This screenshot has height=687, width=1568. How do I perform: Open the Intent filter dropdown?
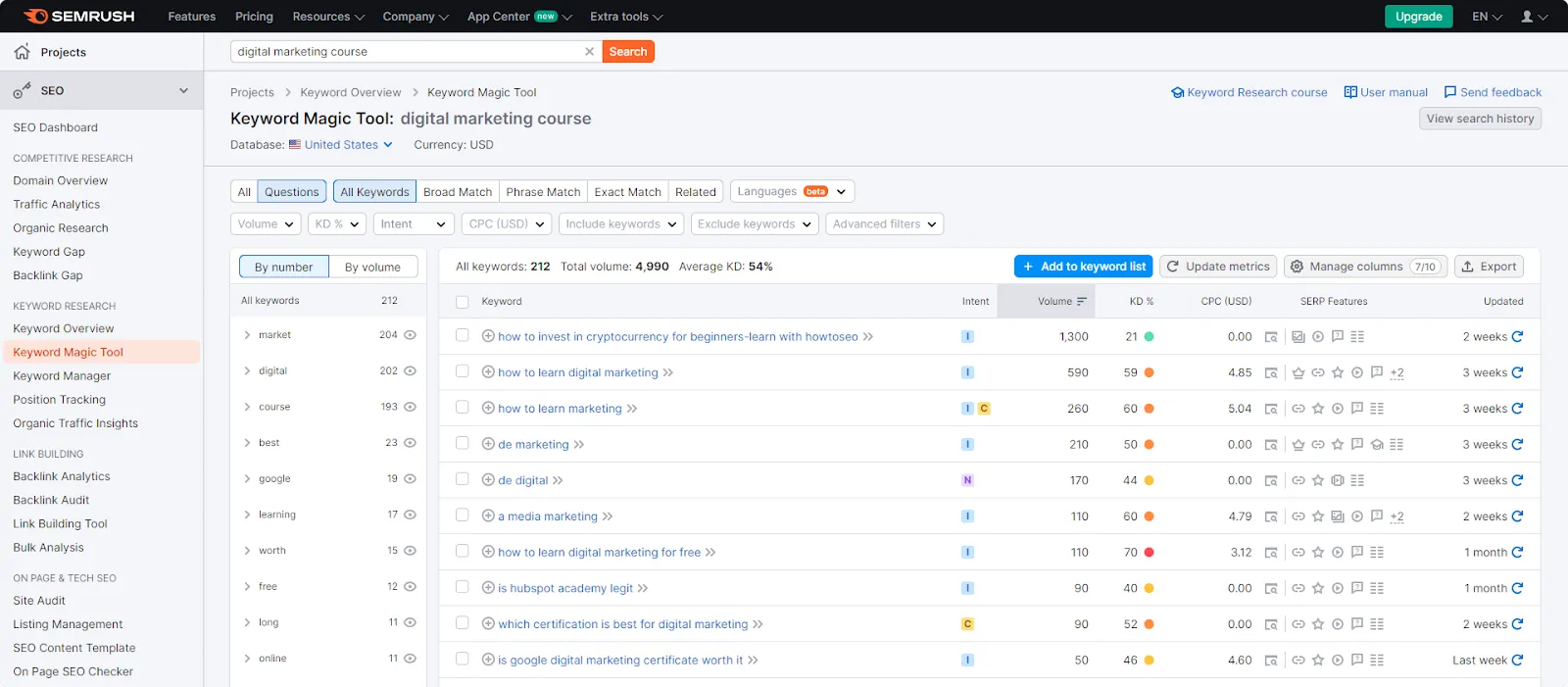coord(414,224)
